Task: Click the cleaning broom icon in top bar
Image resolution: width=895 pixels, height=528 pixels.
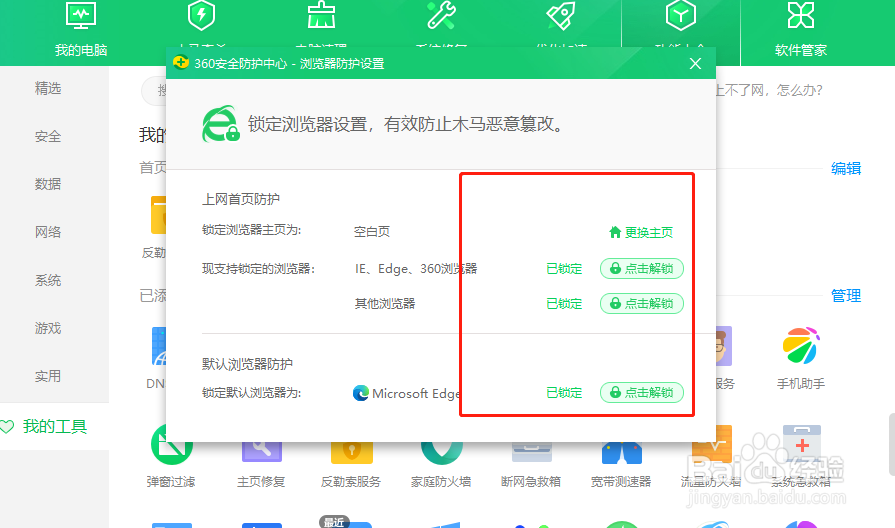Action: [321, 16]
